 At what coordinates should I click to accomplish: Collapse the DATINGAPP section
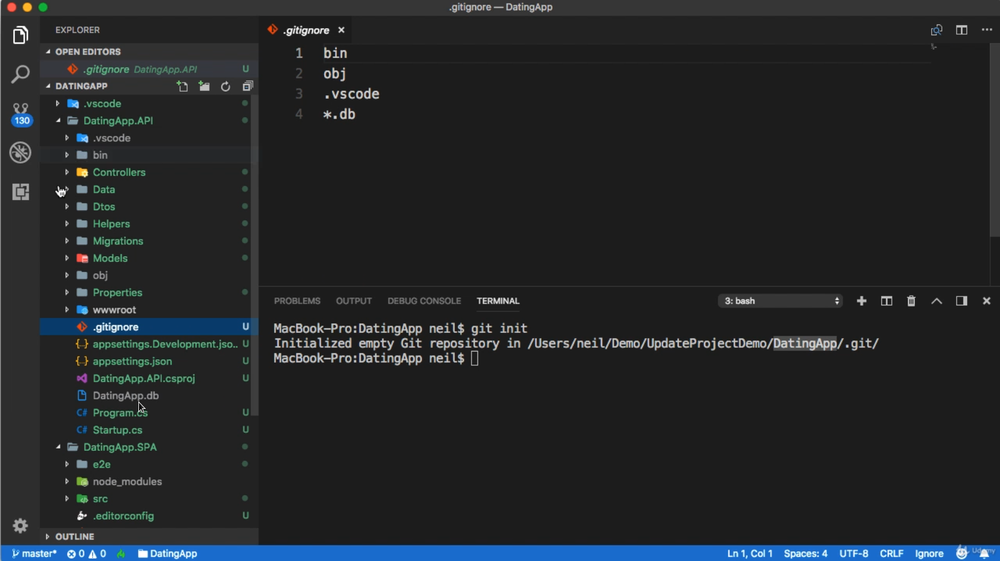[48, 86]
